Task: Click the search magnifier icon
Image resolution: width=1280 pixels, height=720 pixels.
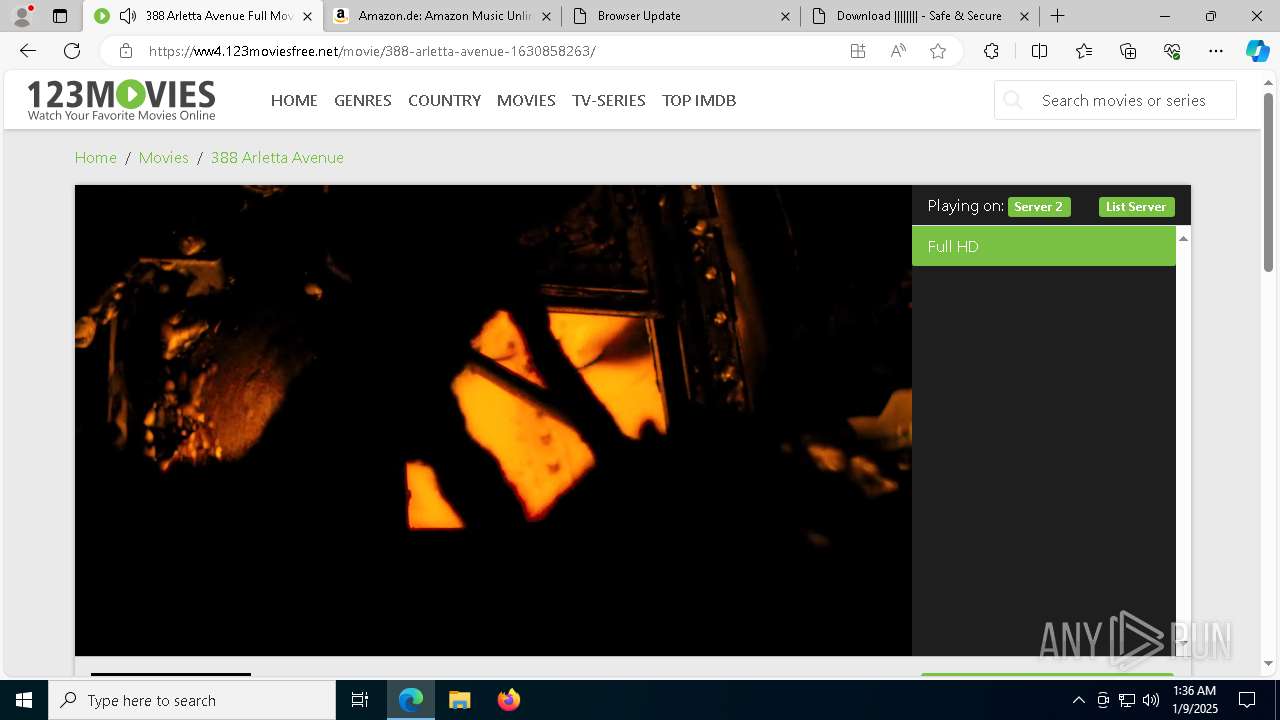Action: point(1013,100)
